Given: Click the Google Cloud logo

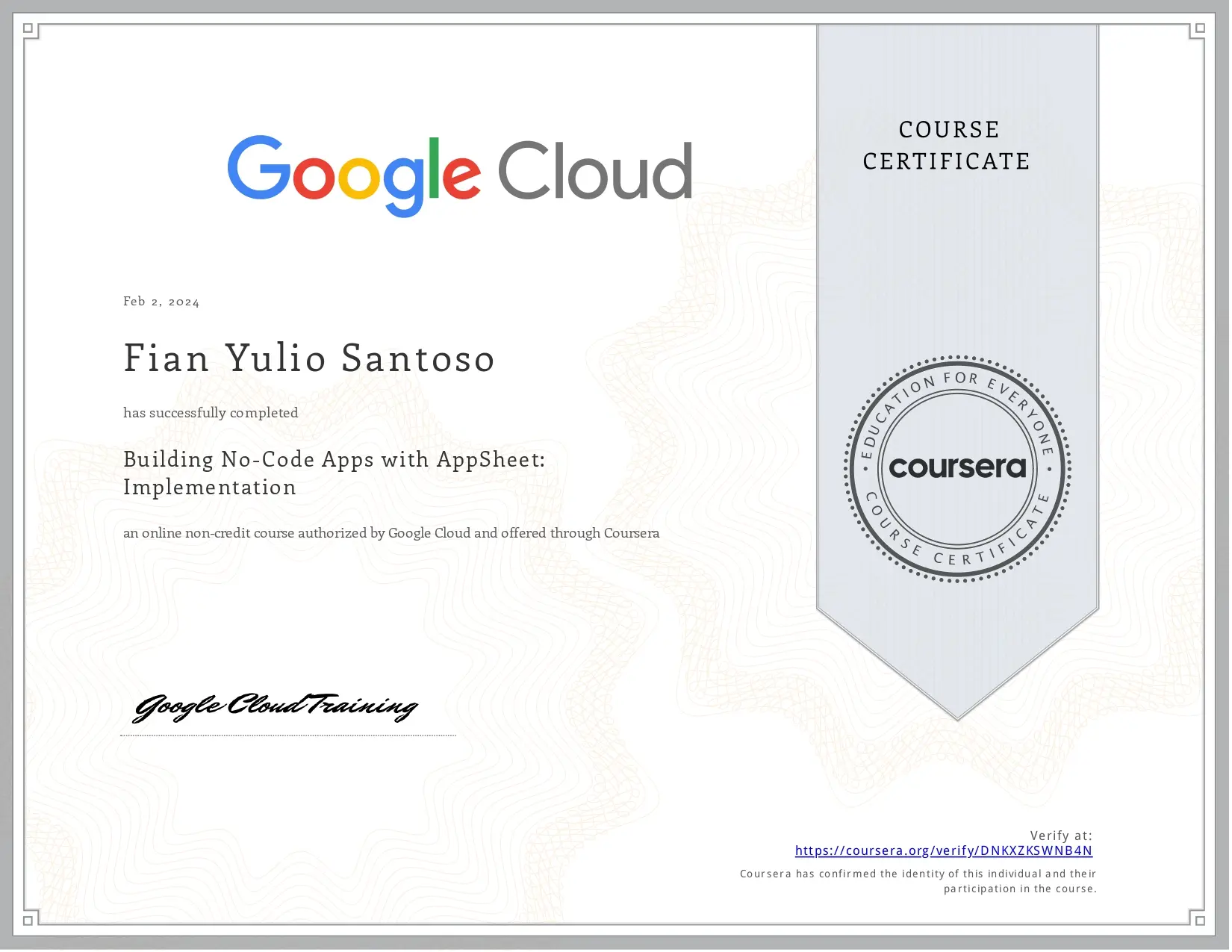Looking at the screenshot, I should point(461,176).
